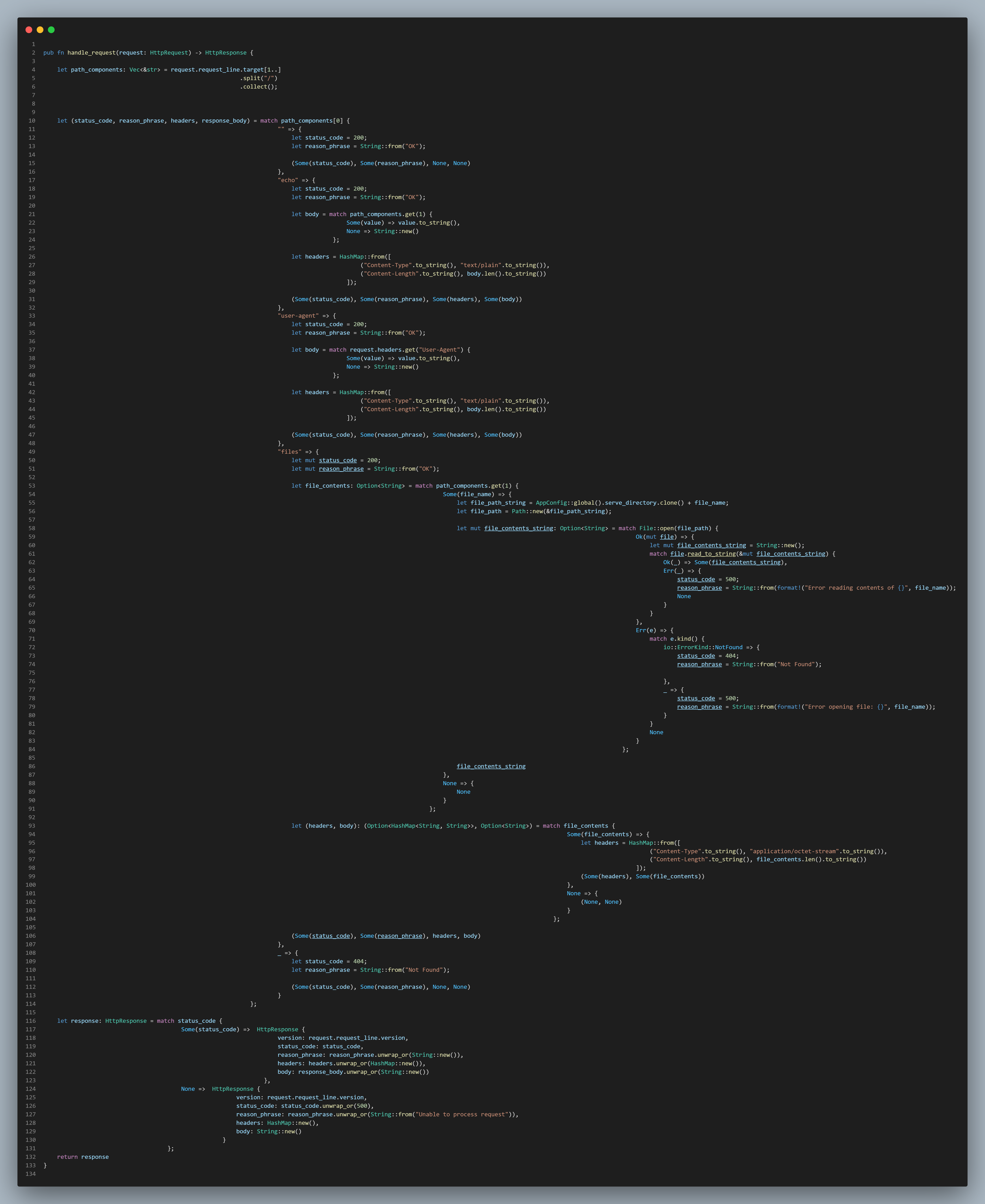The image size is (985, 1204).
Task: Click the underlined status_code on line 64
Action: click(696, 579)
